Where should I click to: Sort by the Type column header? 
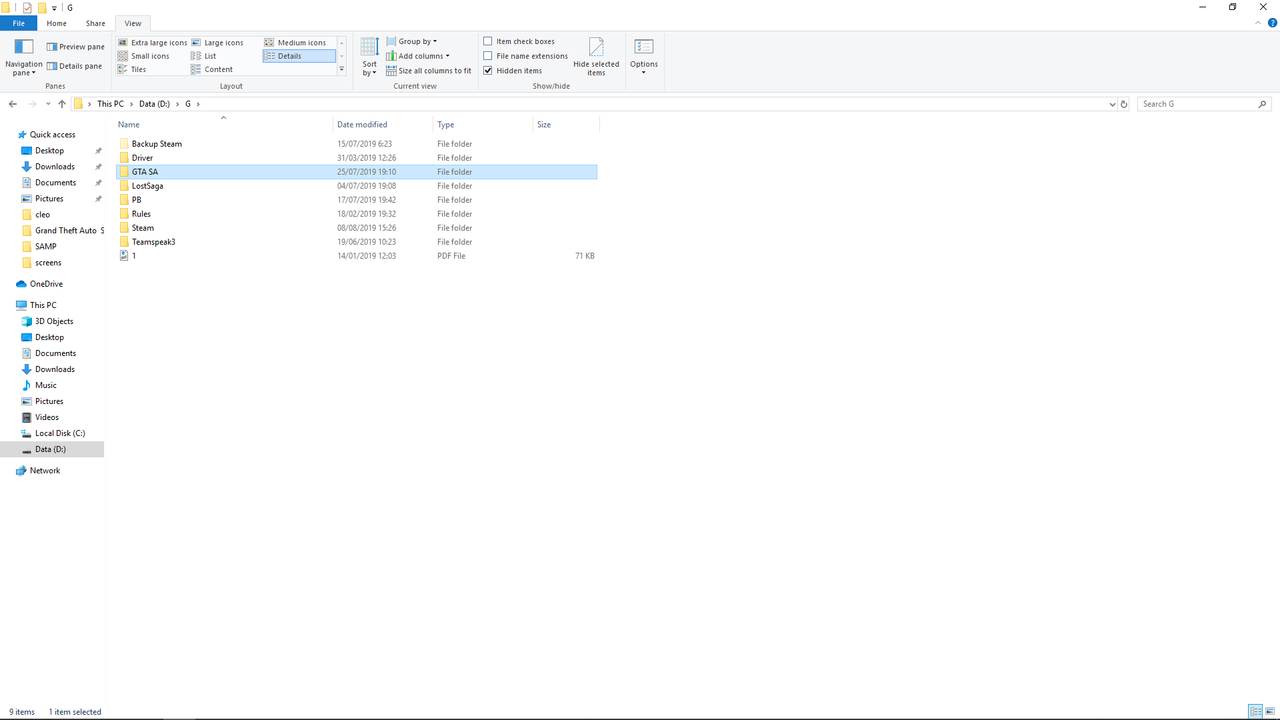(483, 125)
